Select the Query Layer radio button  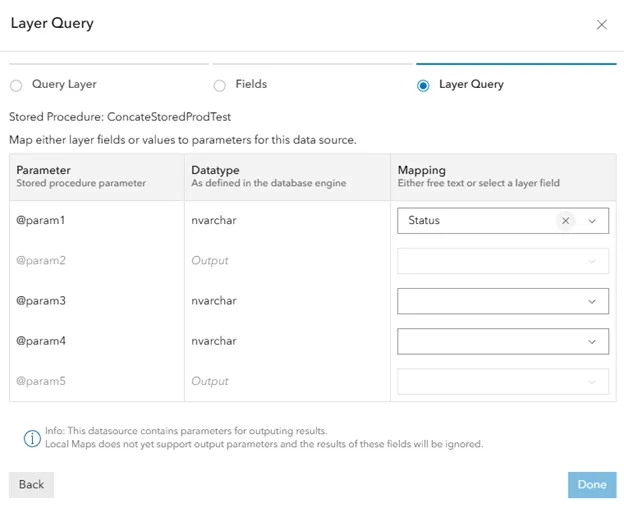coord(16,86)
